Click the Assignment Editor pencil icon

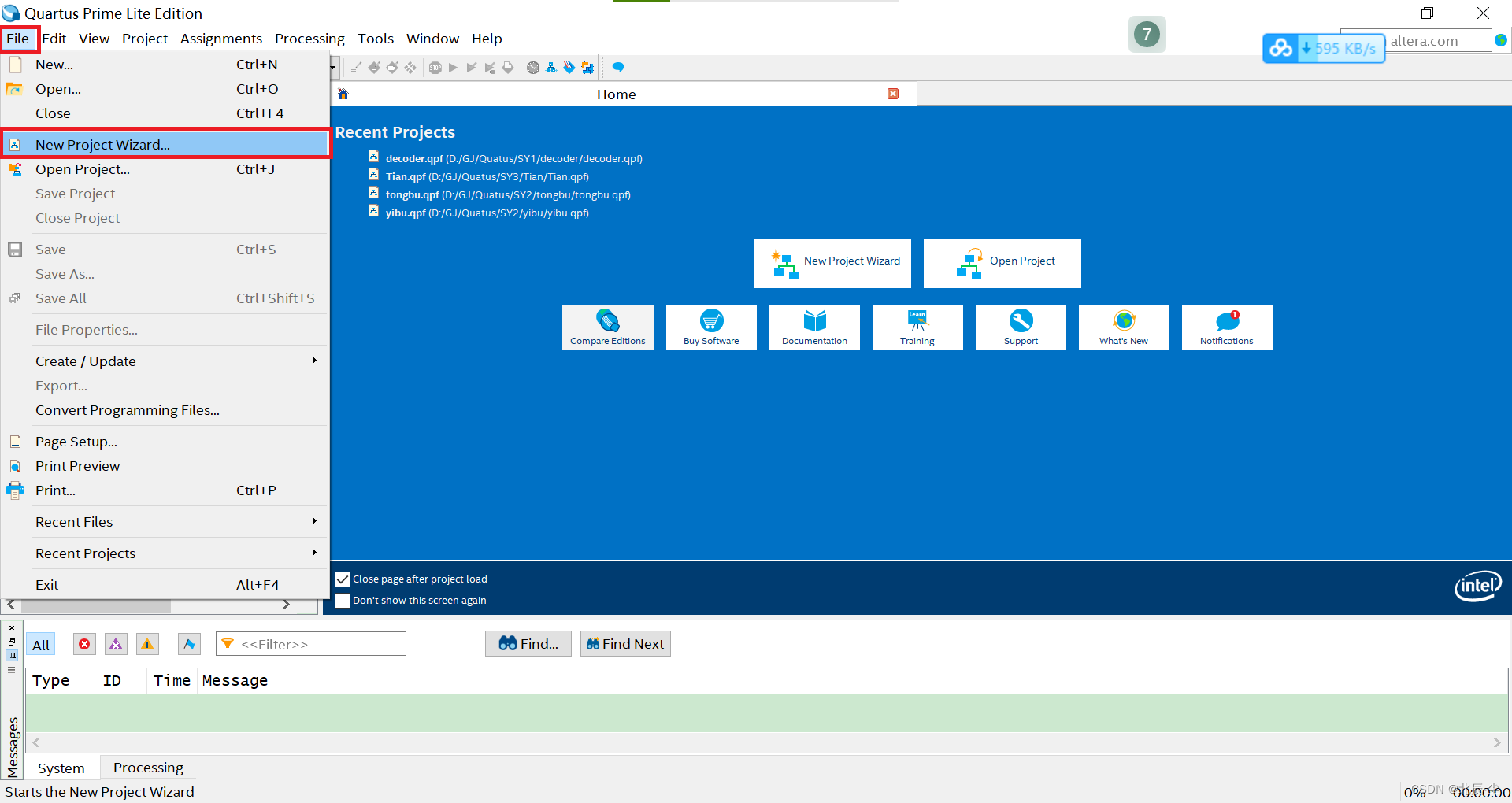click(356, 68)
